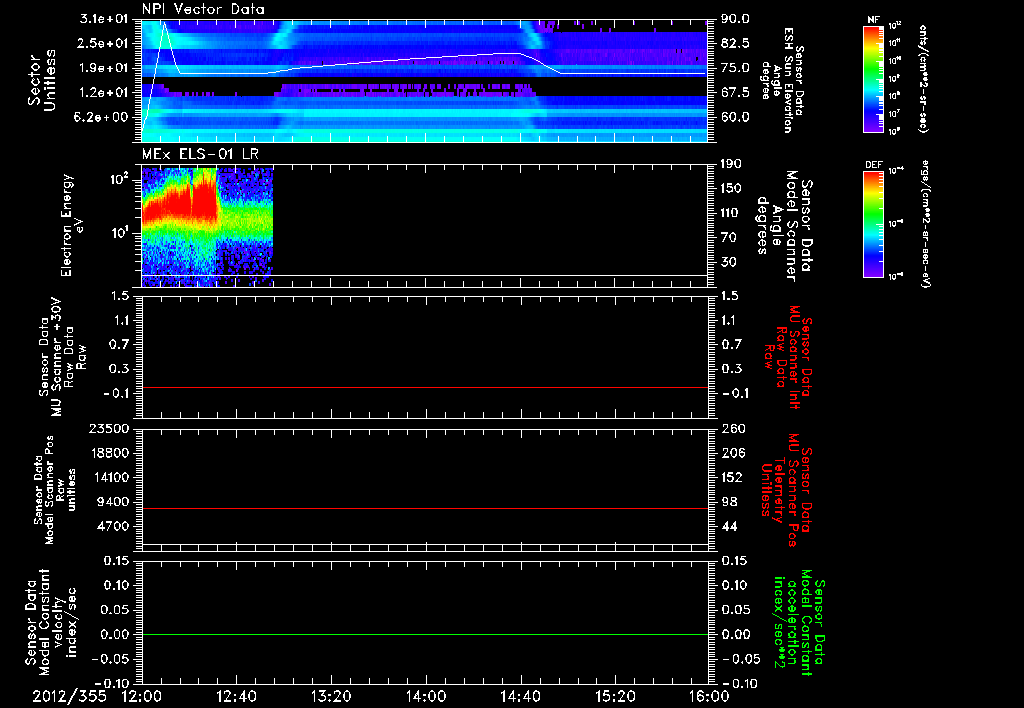
Task: Click the Electron Energy eV axis label
Action: 71,225
